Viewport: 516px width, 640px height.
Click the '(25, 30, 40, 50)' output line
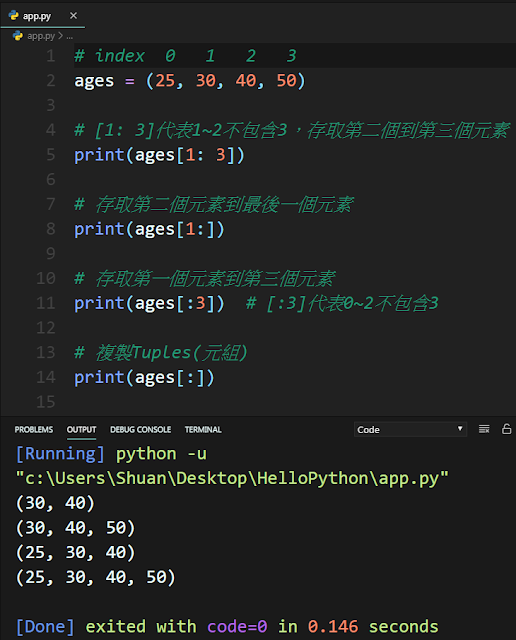(96, 577)
